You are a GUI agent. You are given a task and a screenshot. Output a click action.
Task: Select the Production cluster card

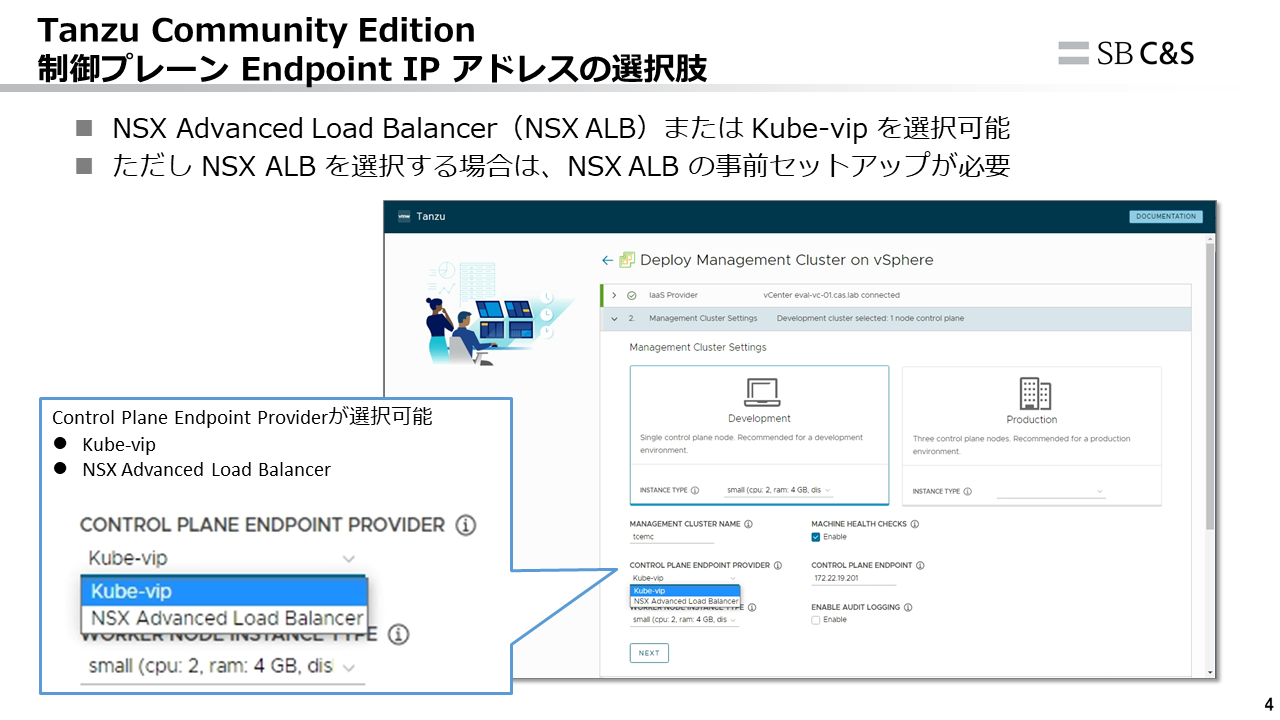(1032, 435)
